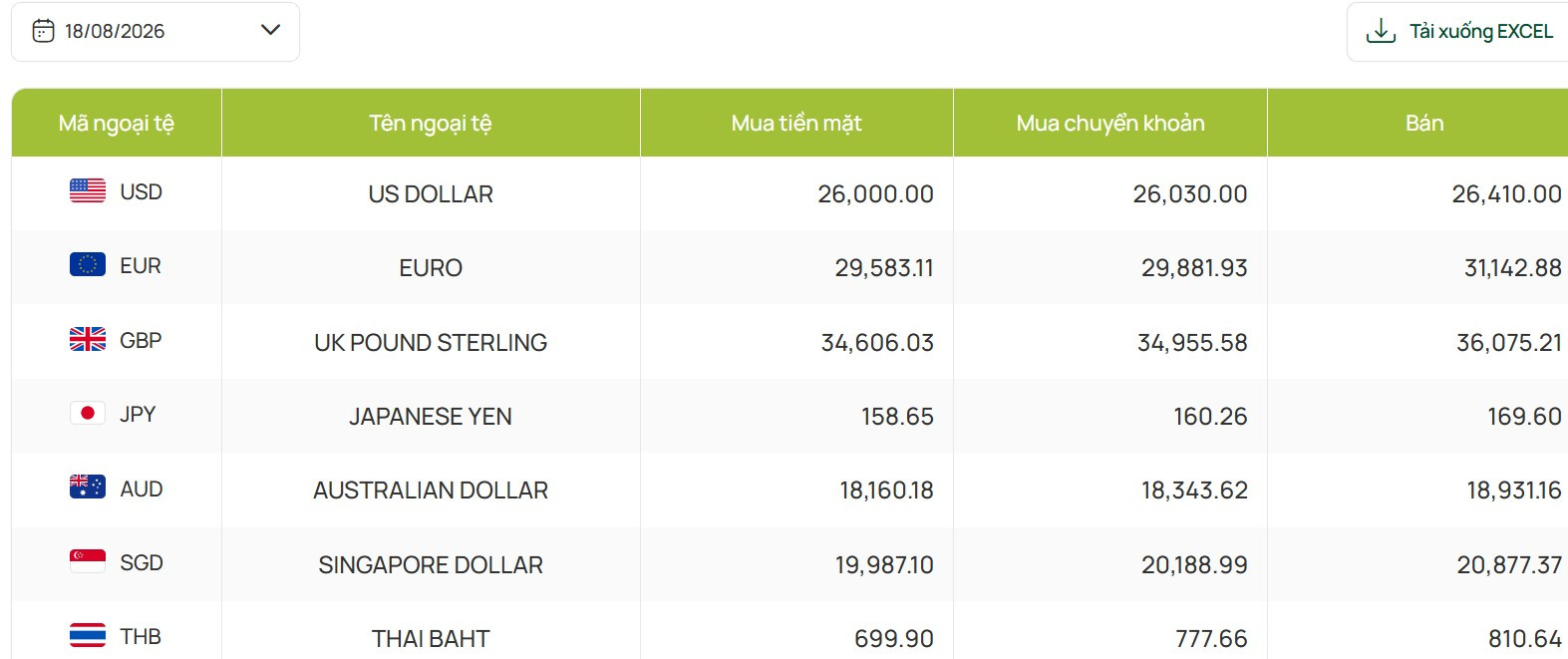Select the Mua tiền mặt column header
Viewport: 1568px width, 659px height.
click(x=796, y=123)
